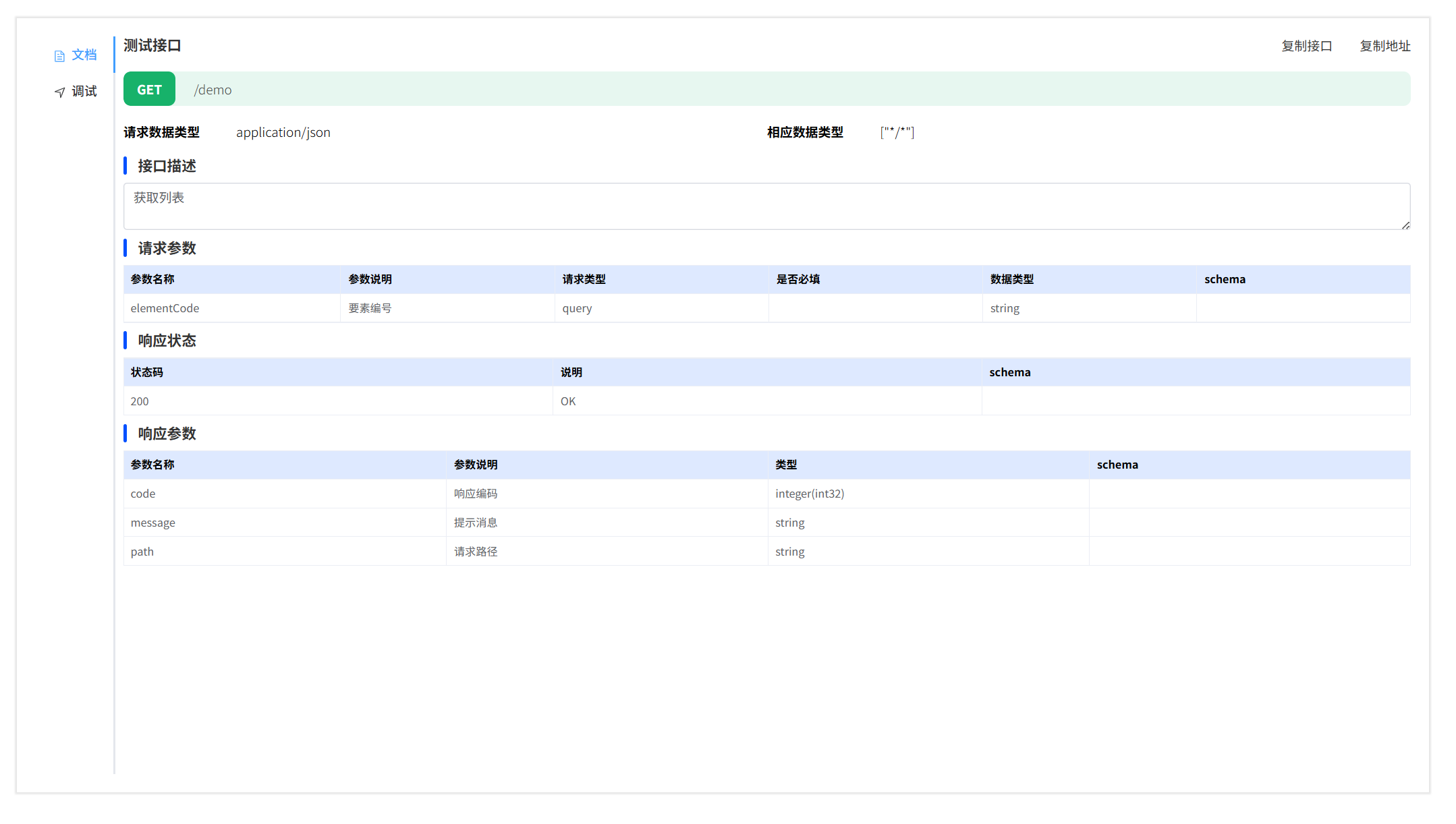Switch to the 文档 tab
This screenshot has width=1456, height=824.
point(84,55)
